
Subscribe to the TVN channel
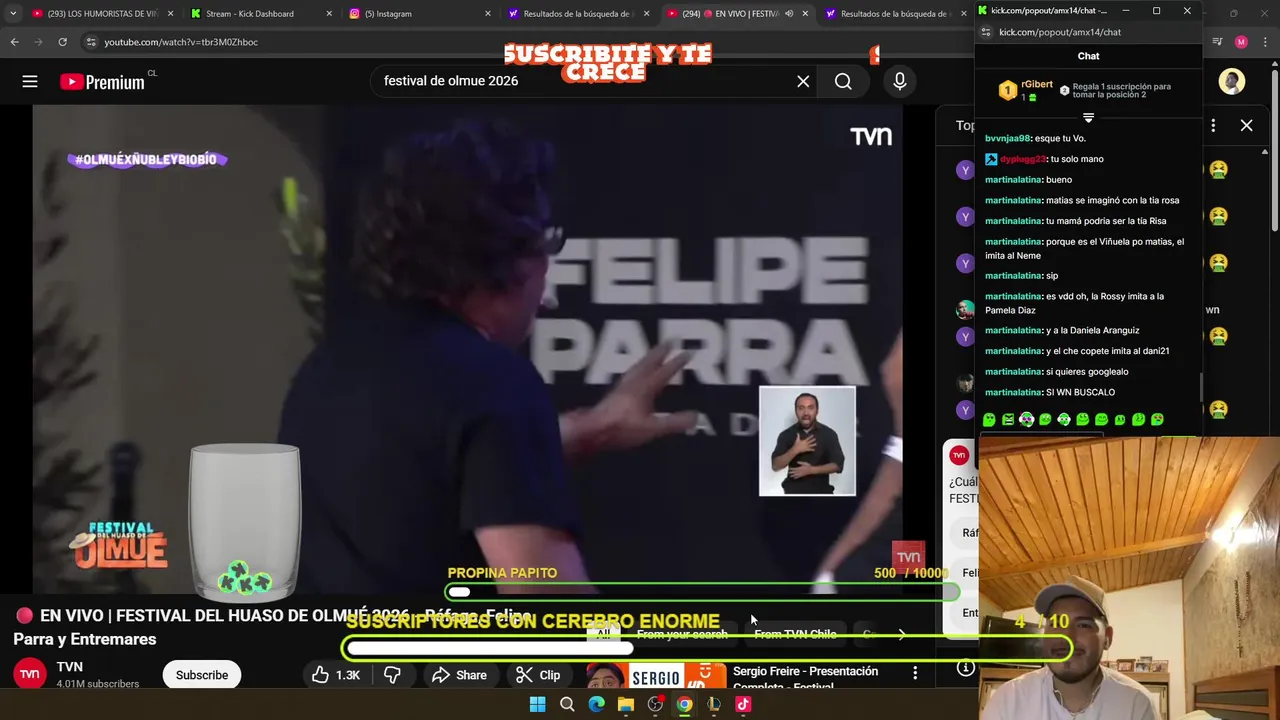click(x=202, y=675)
